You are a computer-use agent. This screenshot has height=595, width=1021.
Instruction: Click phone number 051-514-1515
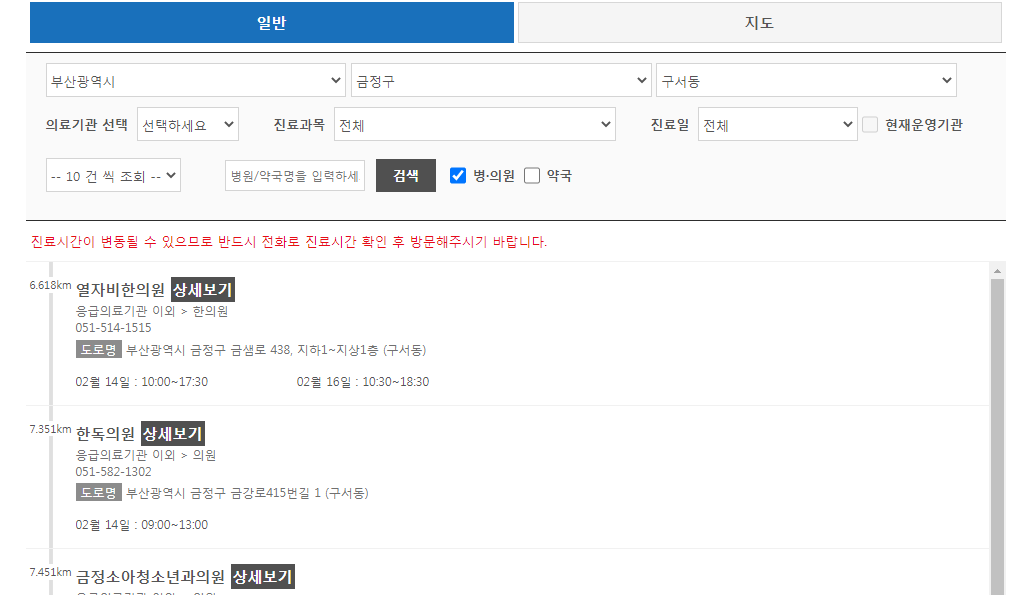(113, 327)
